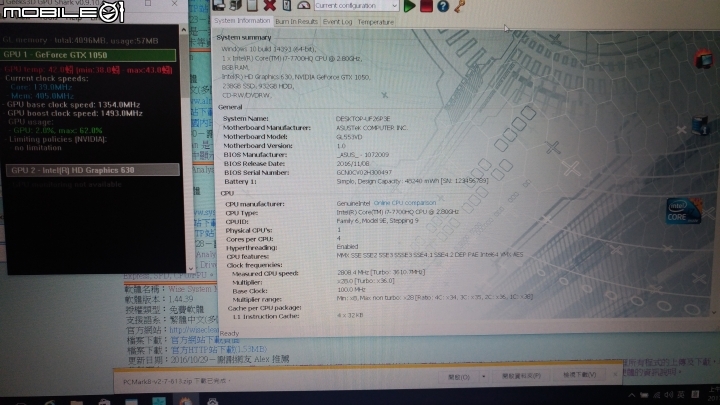Click the GPU temp reading line
The height and width of the screenshot is (405, 720).
click(x=89, y=69)
